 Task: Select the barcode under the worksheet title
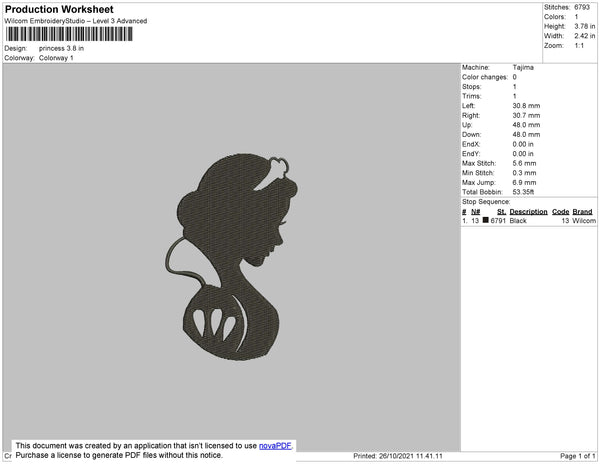[x=69, y=34]
